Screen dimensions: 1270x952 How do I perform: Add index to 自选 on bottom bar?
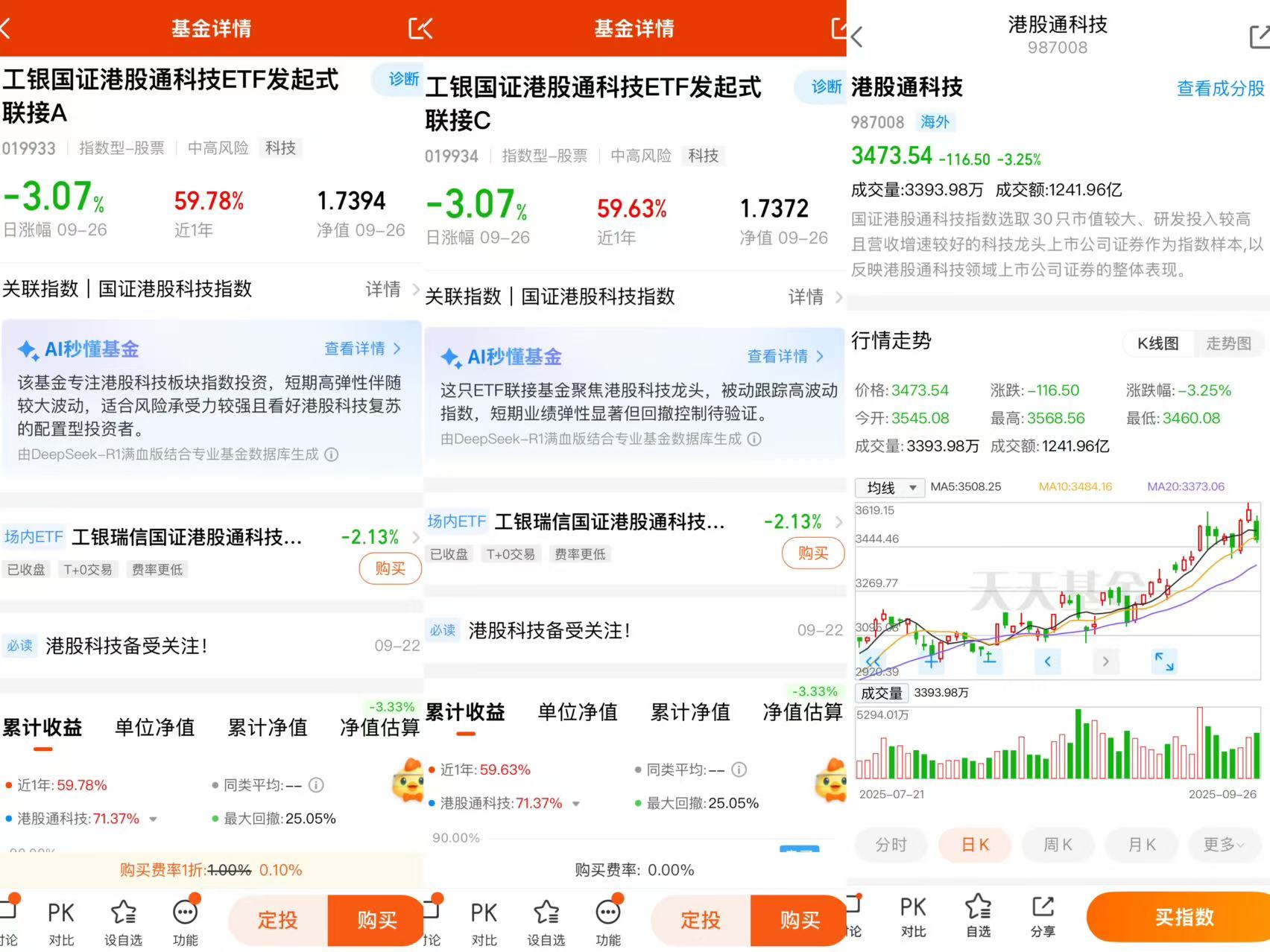click(x=978, y=916)
